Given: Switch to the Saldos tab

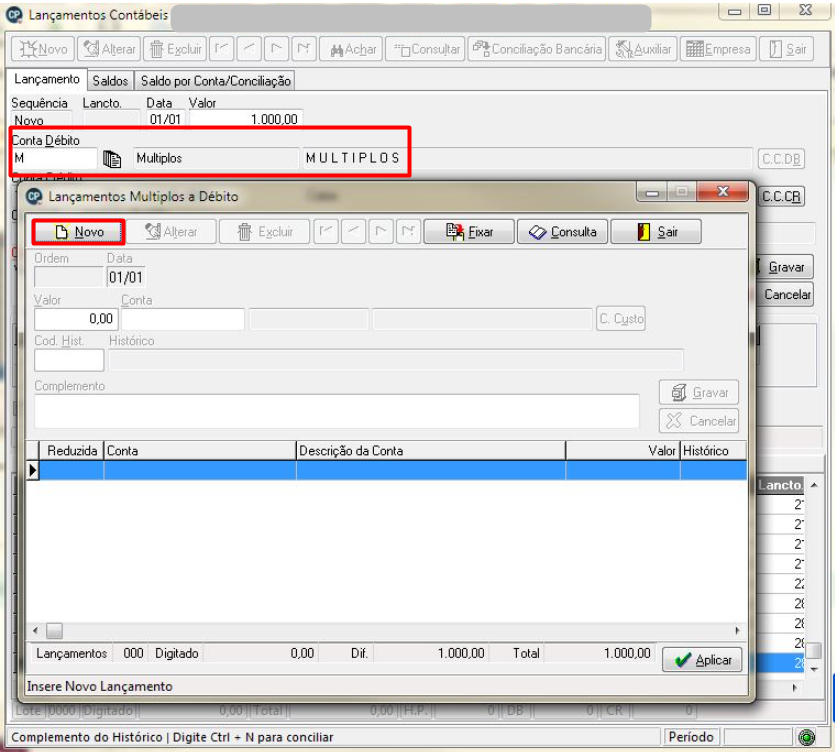Looking at the screenshot, I should pos(110,81).
